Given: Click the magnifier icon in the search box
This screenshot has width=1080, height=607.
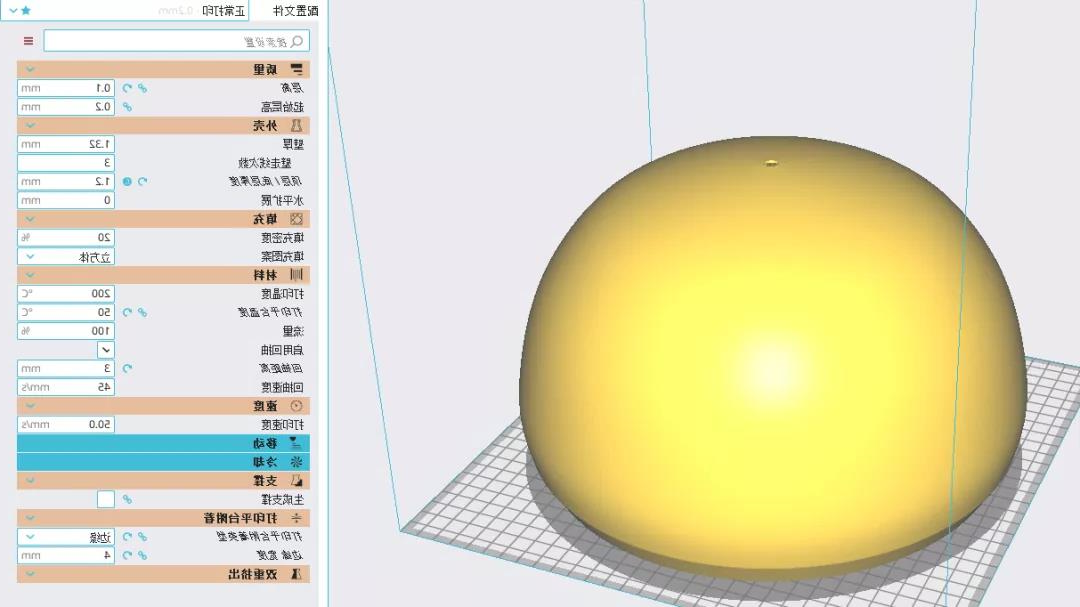Looking at the screenshot, I should [296, 41].
